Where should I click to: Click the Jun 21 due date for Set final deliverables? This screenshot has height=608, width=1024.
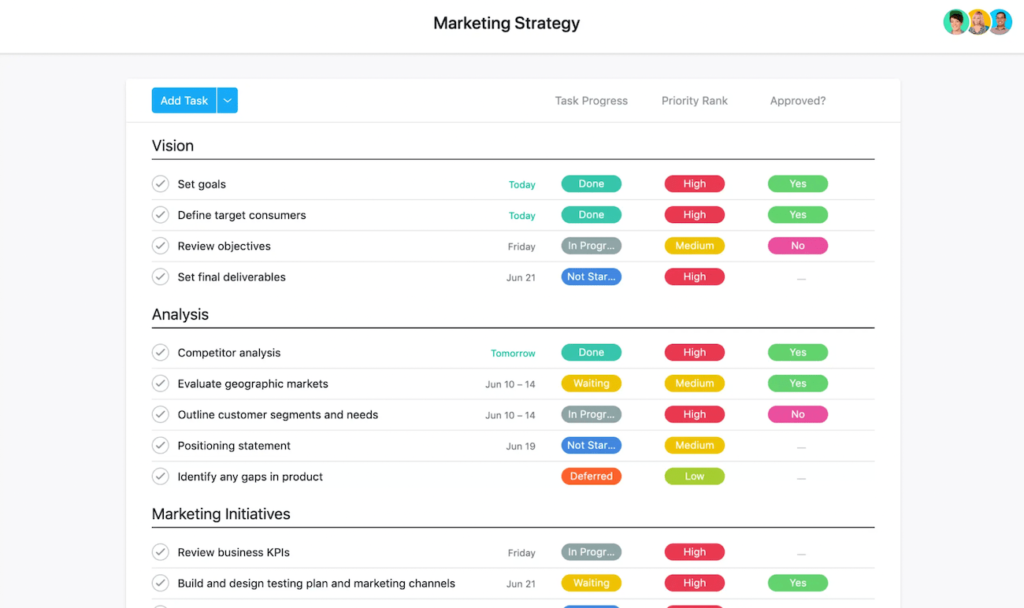coord(521,276)
